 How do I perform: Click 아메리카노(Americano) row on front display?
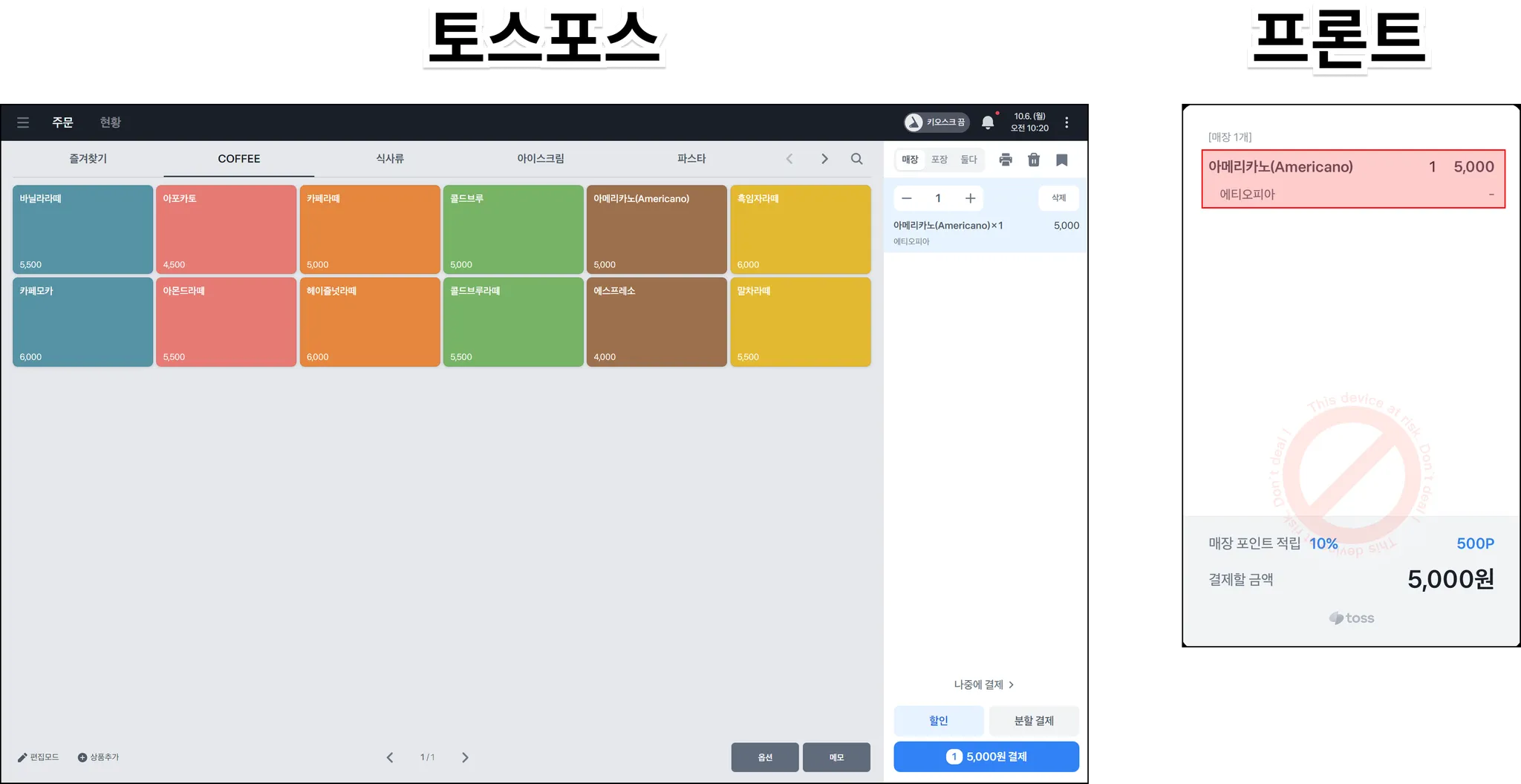[x=1353, y=179]
